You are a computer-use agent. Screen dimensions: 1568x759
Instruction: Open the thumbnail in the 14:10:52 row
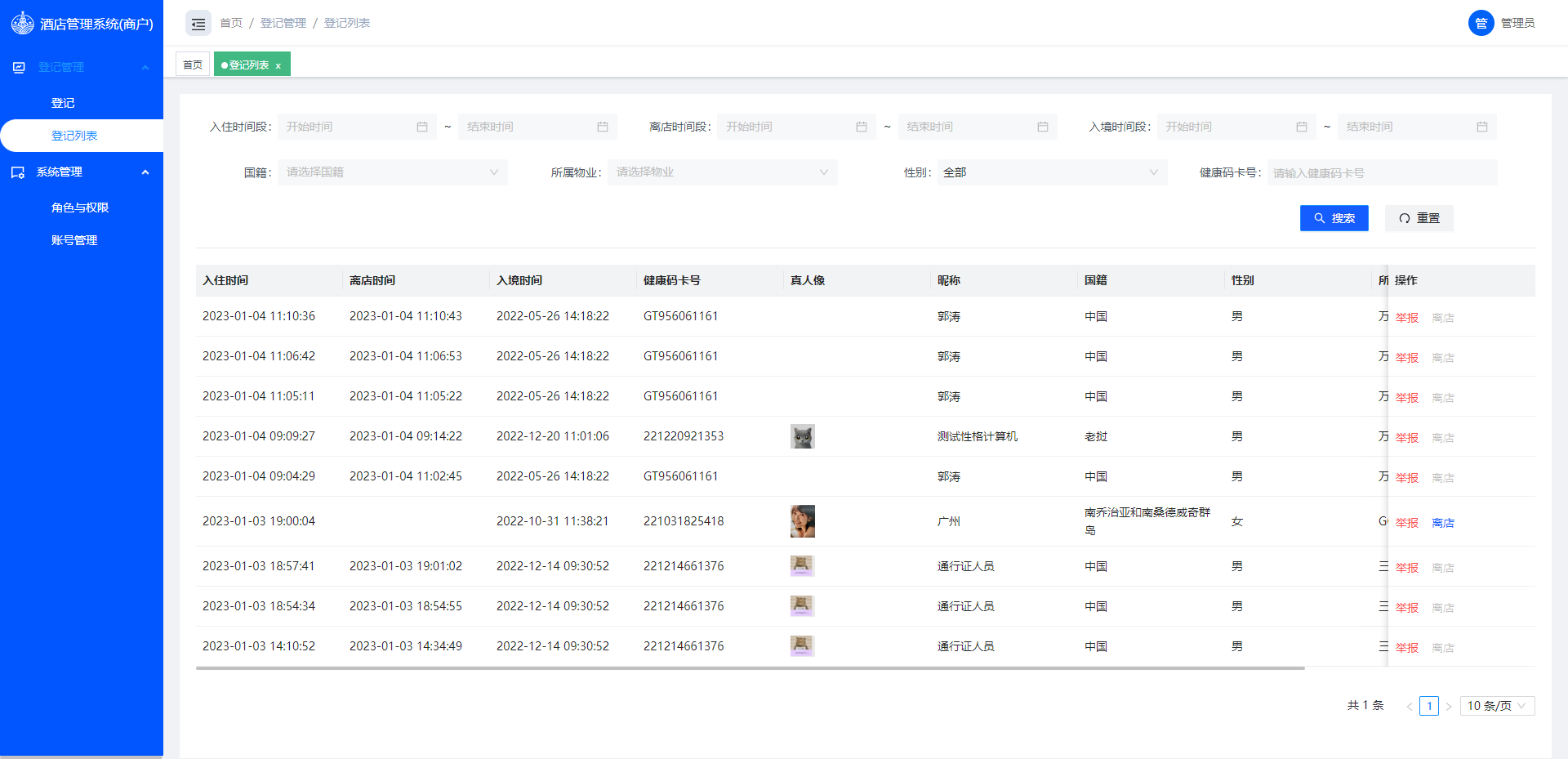(803, 646)
